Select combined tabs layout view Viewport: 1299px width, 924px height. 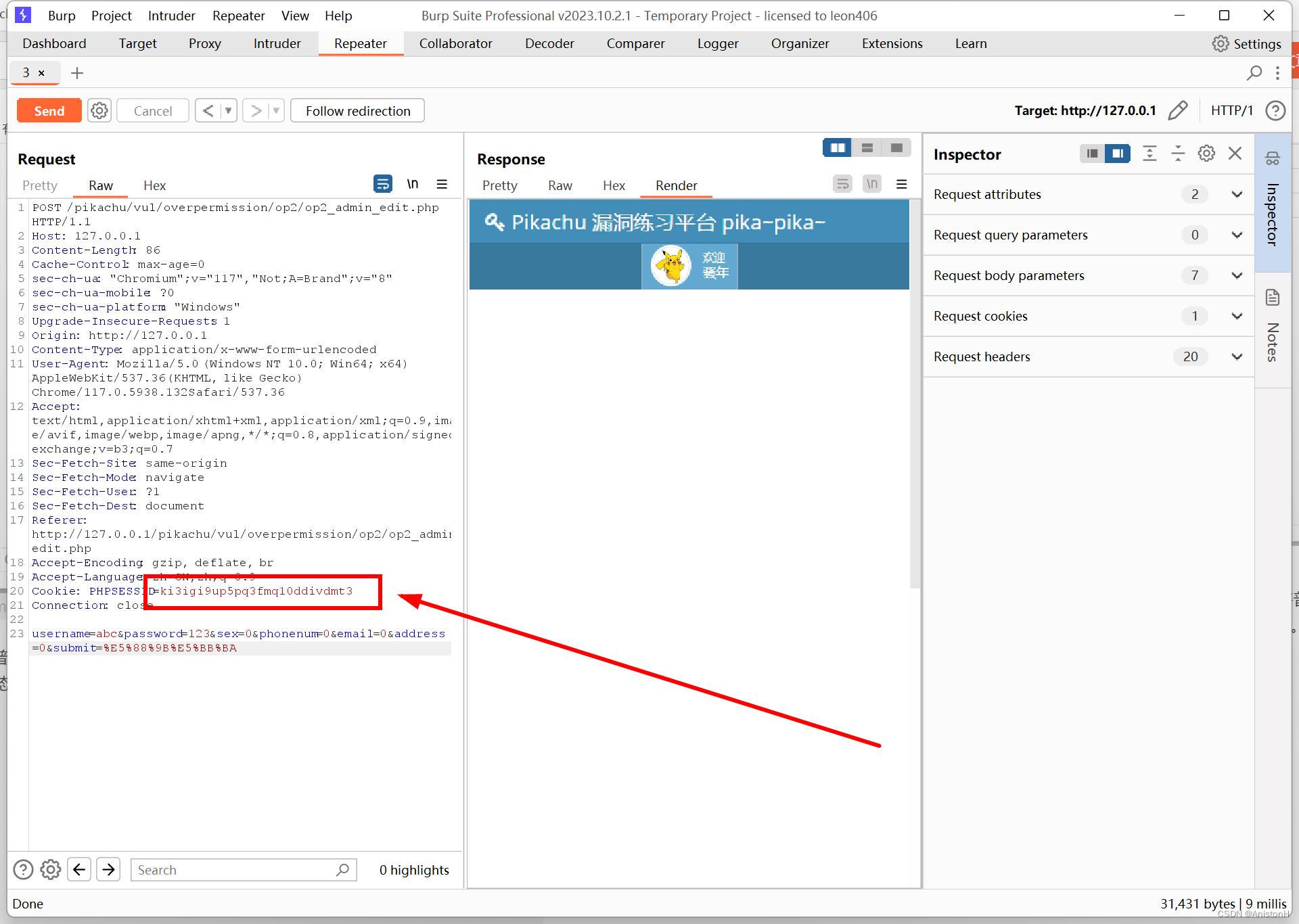(x=897, y=147)
